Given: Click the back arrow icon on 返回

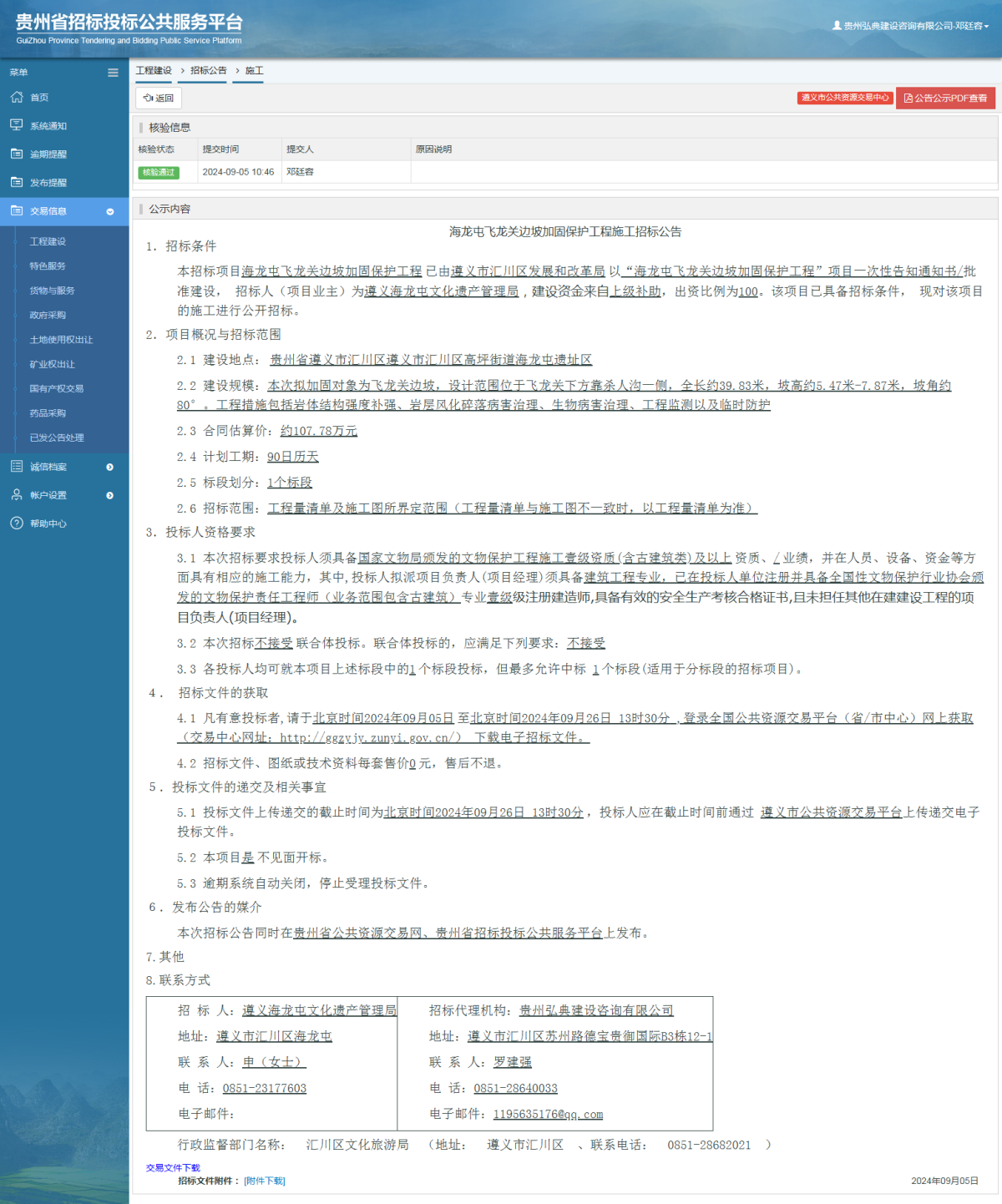Looking at the screenshot, I should pyautogui.click(x=149, y=99).
